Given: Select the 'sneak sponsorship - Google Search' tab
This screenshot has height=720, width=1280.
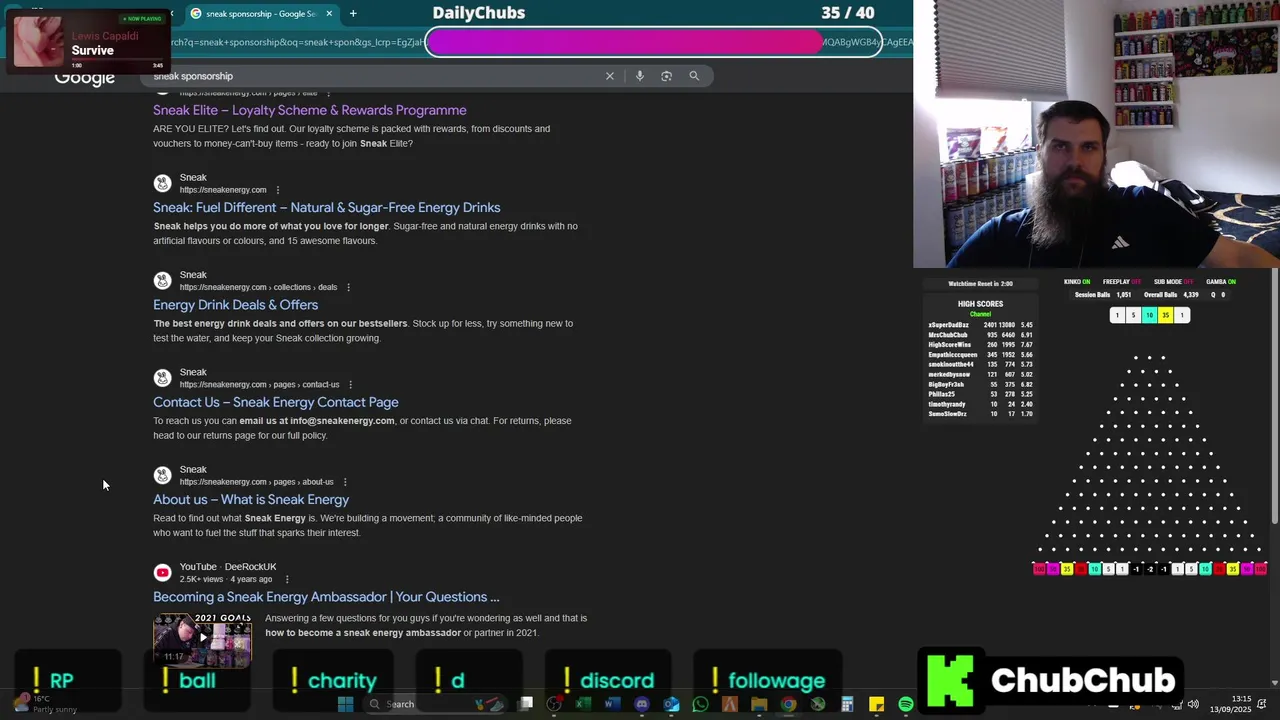Looking at the screenshot, I should point(260,13).
